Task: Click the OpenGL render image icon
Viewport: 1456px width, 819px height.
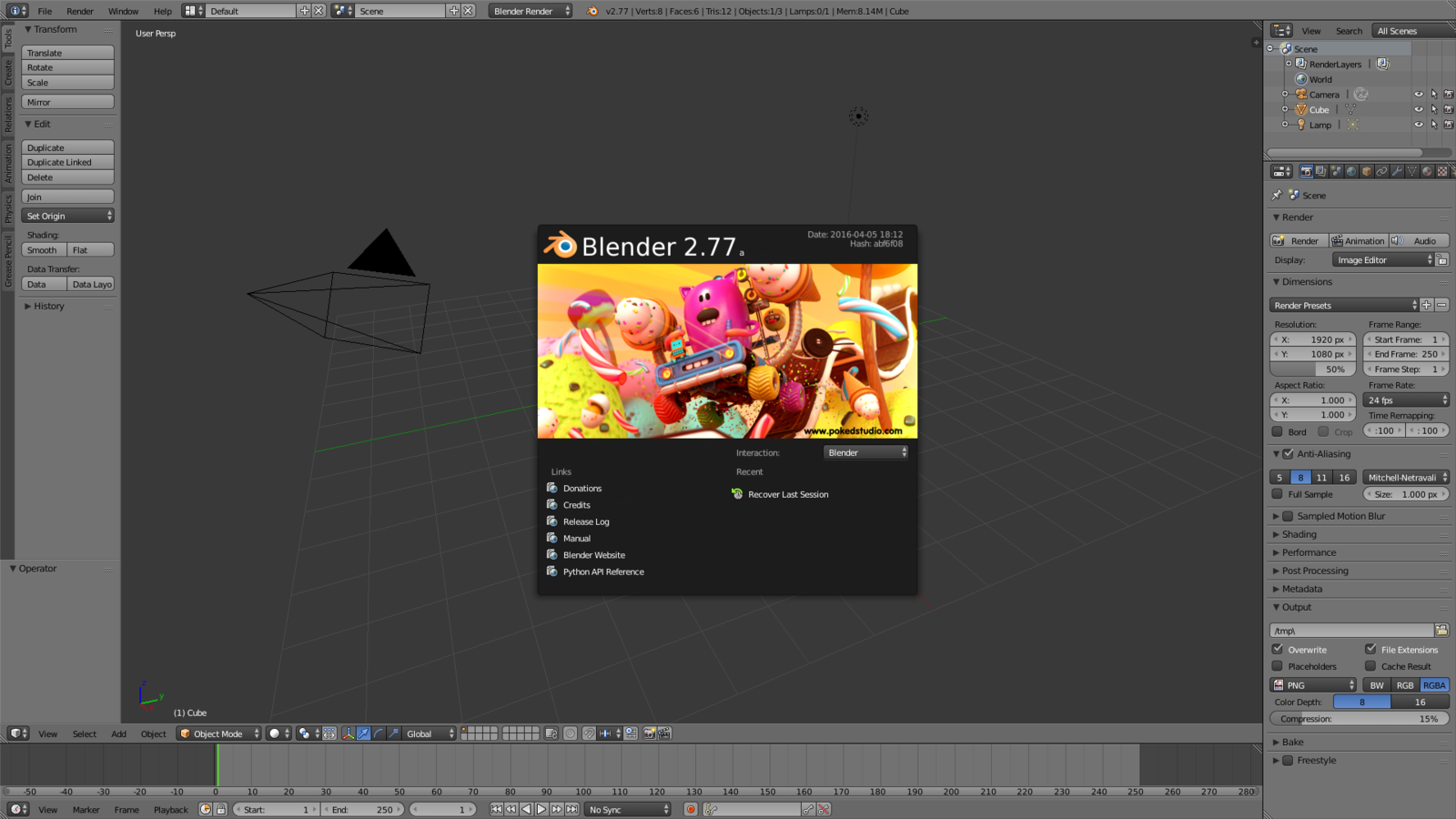Action: (x=649, y=733)
